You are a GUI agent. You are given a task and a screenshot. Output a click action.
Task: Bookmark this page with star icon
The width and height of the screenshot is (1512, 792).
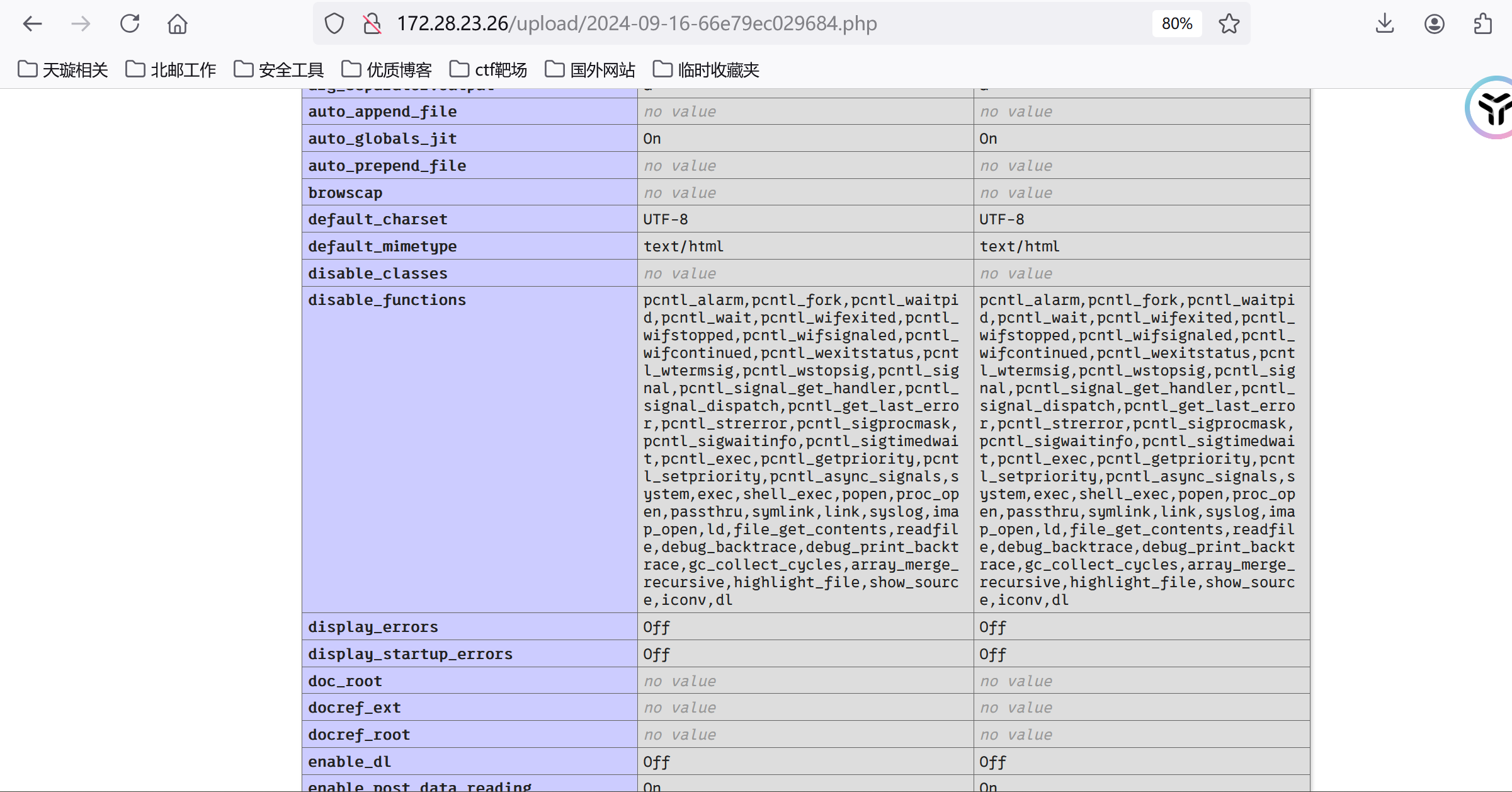(x=1229, y=24)
